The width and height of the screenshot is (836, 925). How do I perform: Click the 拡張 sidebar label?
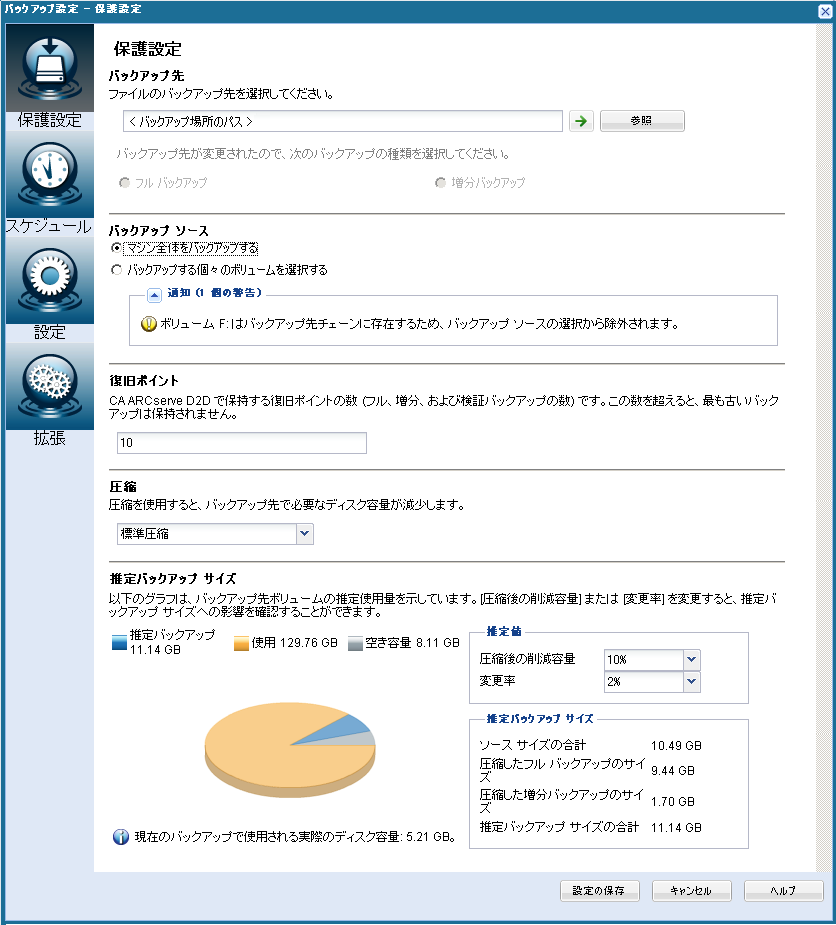50,438
